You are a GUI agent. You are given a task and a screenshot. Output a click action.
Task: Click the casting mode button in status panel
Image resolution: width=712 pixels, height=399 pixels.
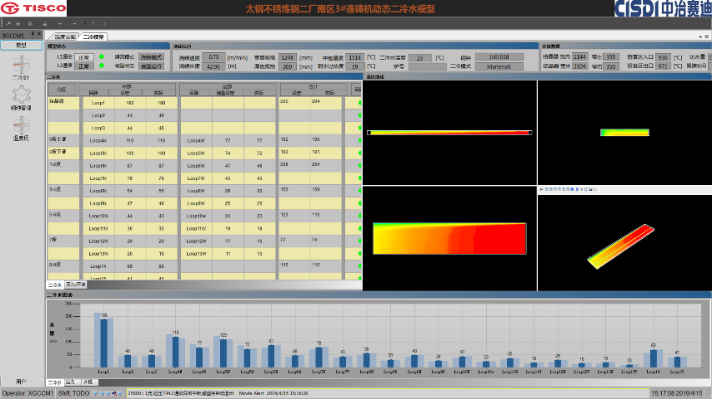click(x=151, y=57)
